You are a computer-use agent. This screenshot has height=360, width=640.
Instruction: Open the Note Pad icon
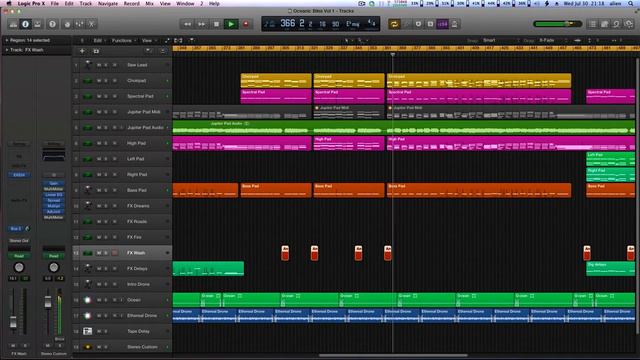[604, 24]
